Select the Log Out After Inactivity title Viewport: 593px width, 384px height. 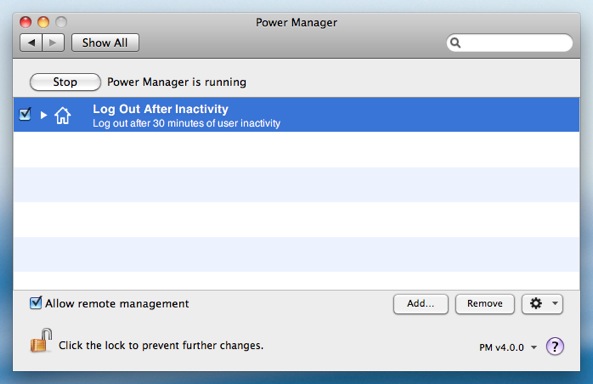click(x=160, y=109)
